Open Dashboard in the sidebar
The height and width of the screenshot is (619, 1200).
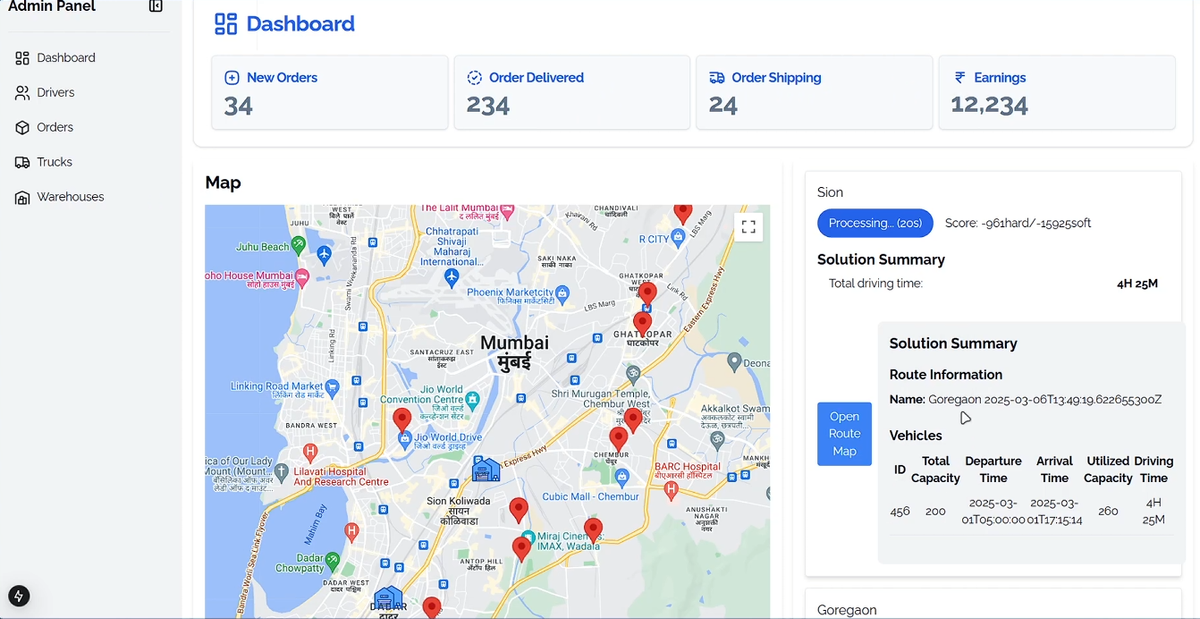pyautogui.click(x=55, y=58)
